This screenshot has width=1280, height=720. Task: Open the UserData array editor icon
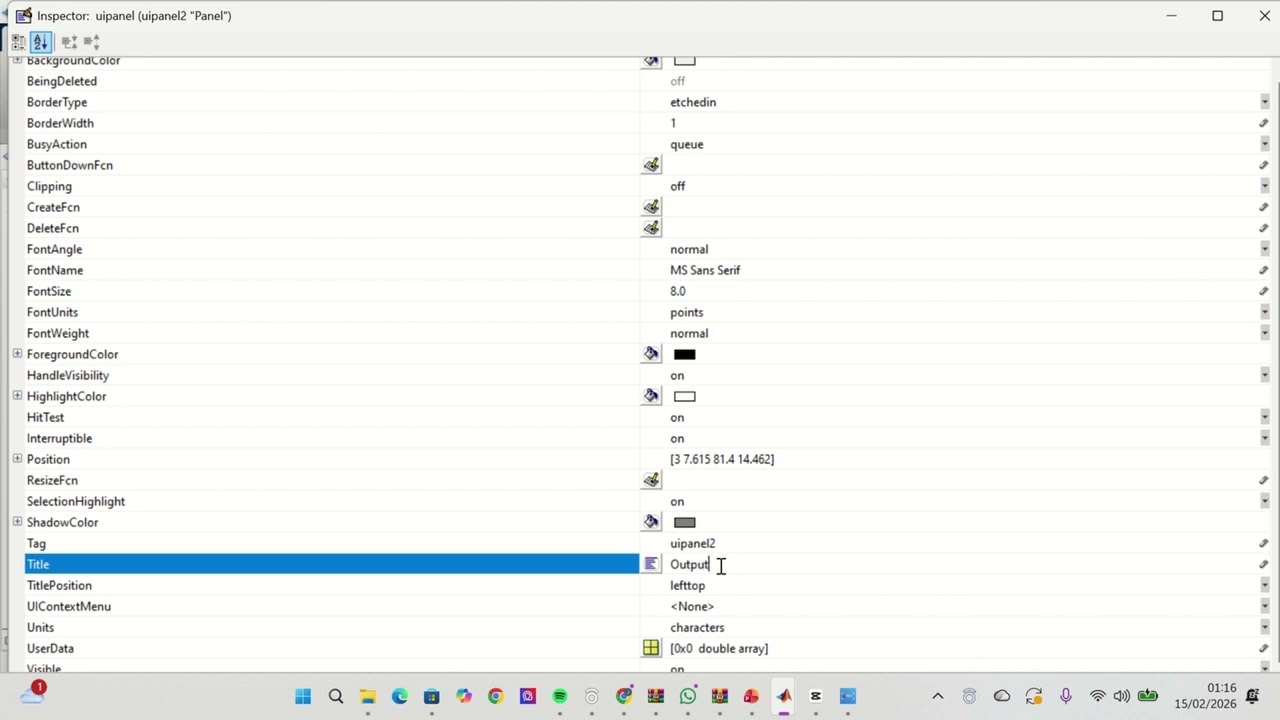[651, 648]
